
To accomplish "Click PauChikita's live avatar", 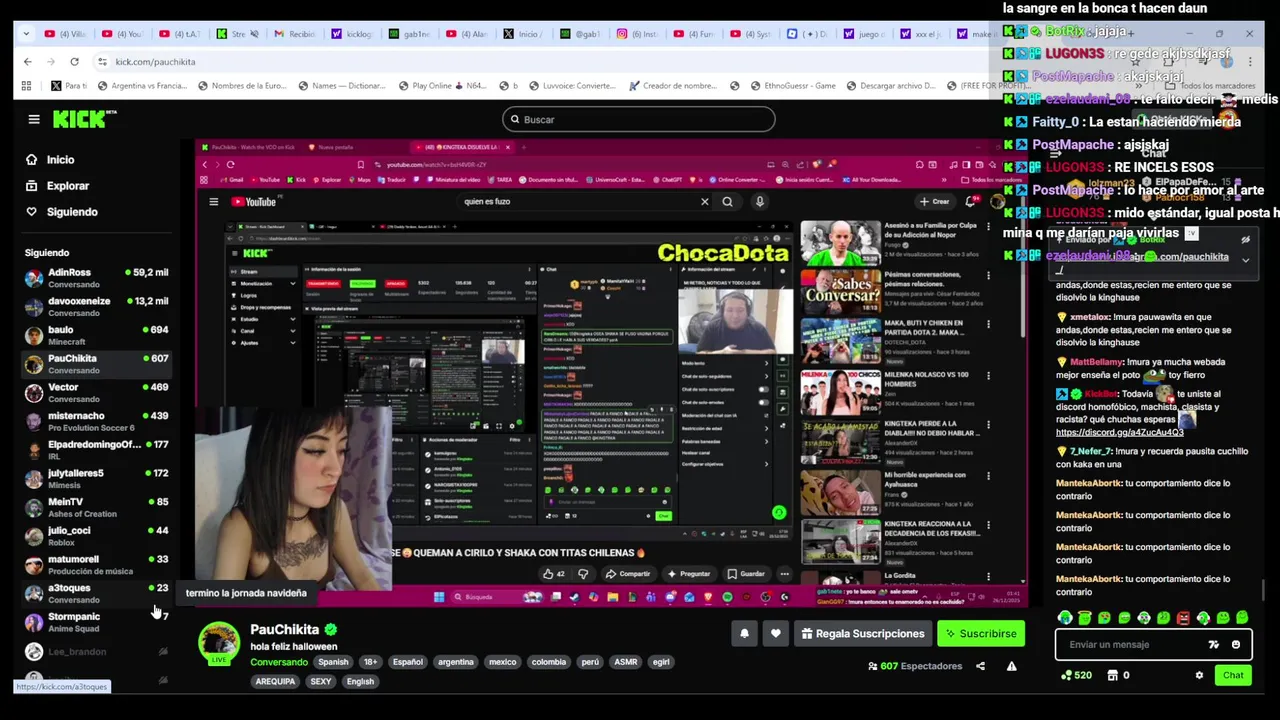I will tap(219, 643).
